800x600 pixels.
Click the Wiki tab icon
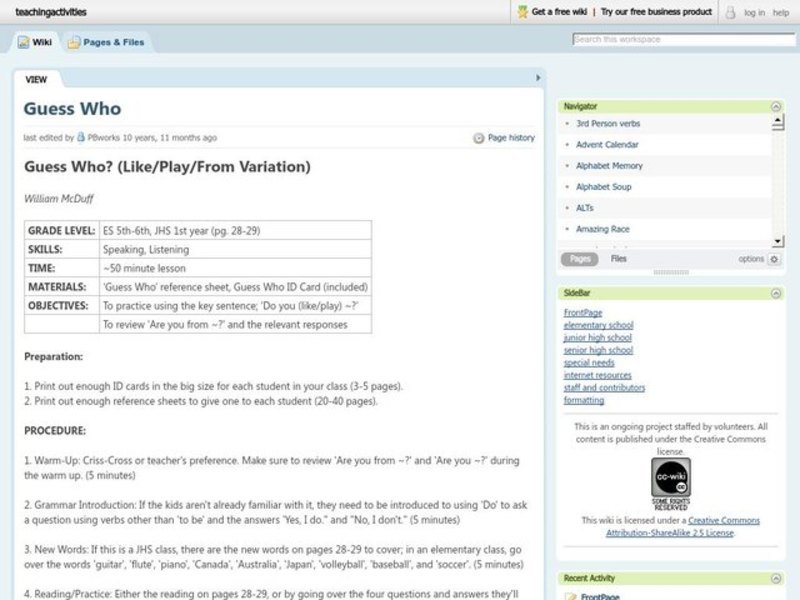pyautogui.click(x=24, y=42)
